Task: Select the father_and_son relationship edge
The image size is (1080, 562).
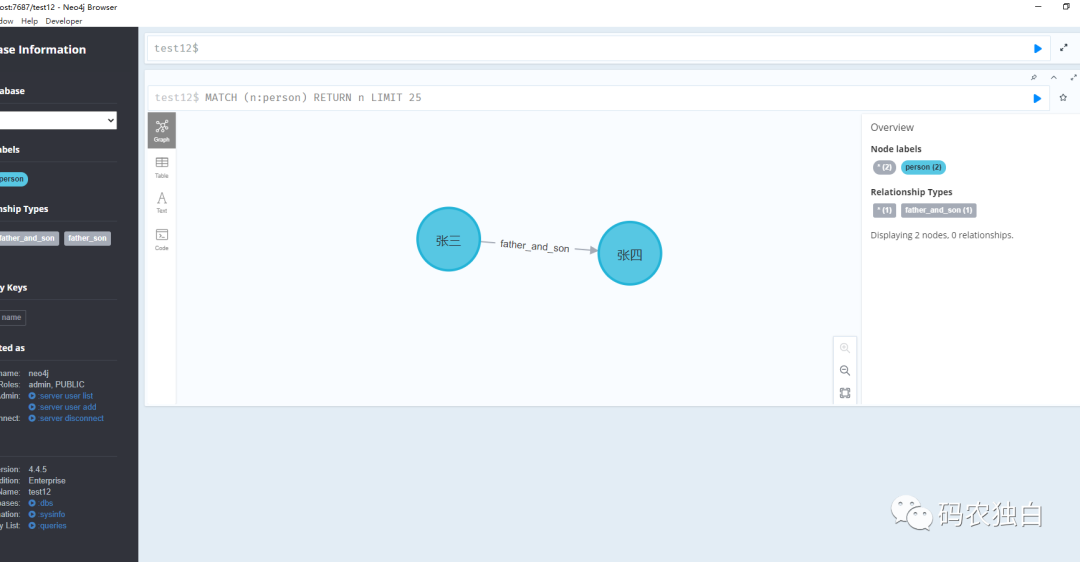Action: [x=534, y=246]
